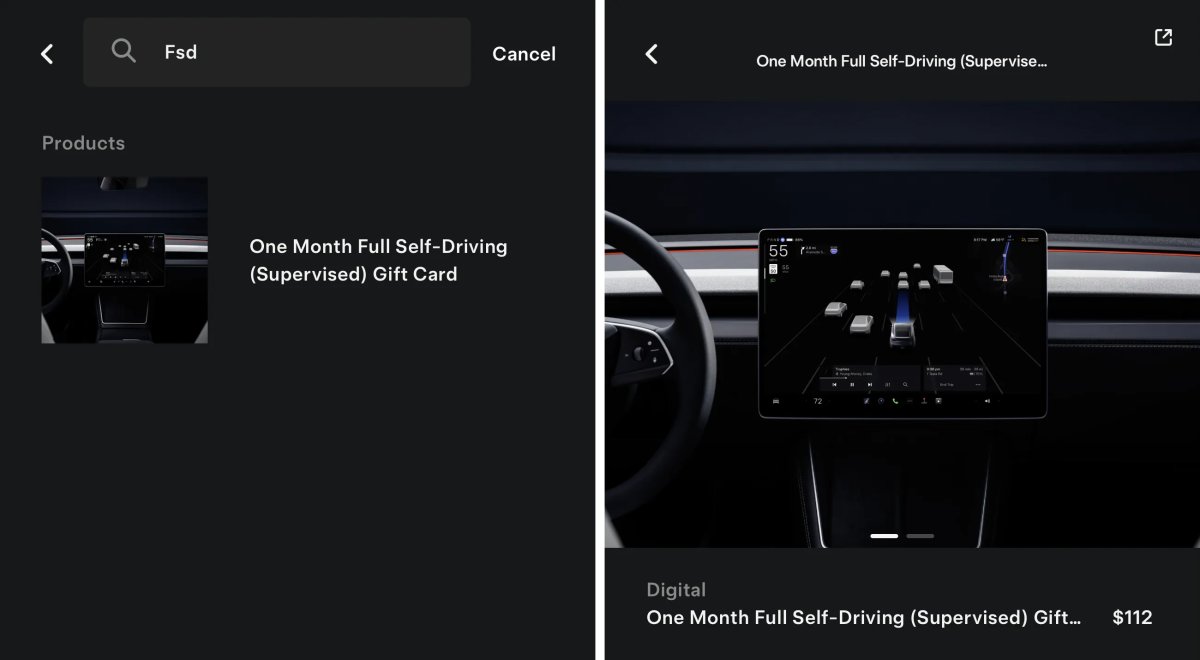Click the magnifying glass search icon
The image size is (1200, 660).
click(124, 51)
